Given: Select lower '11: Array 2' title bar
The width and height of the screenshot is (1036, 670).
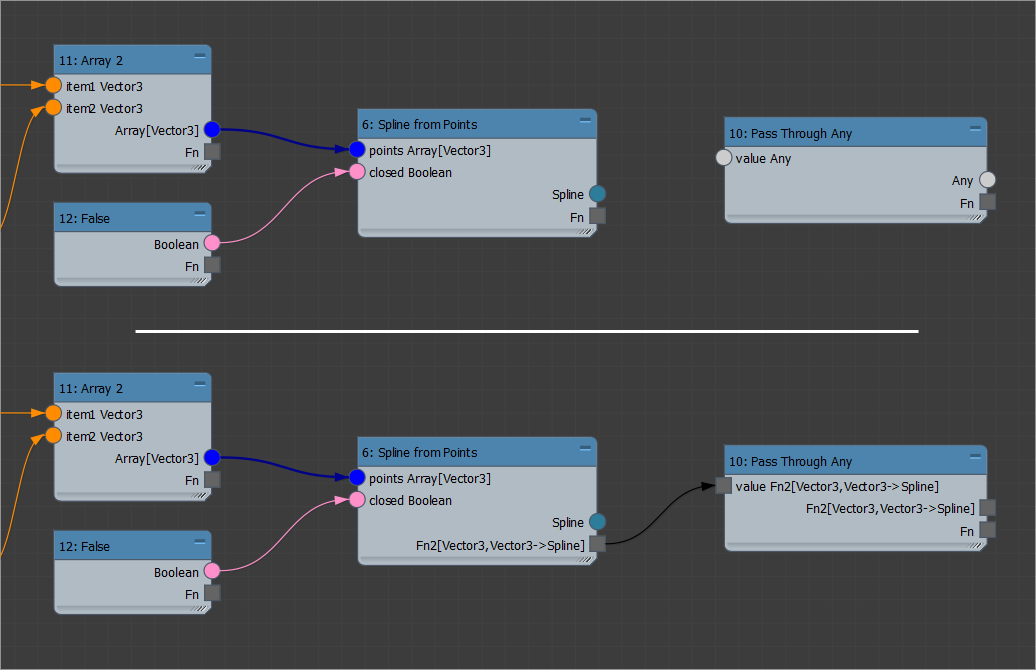Looking at the screenshot, I should coord(132,388).
